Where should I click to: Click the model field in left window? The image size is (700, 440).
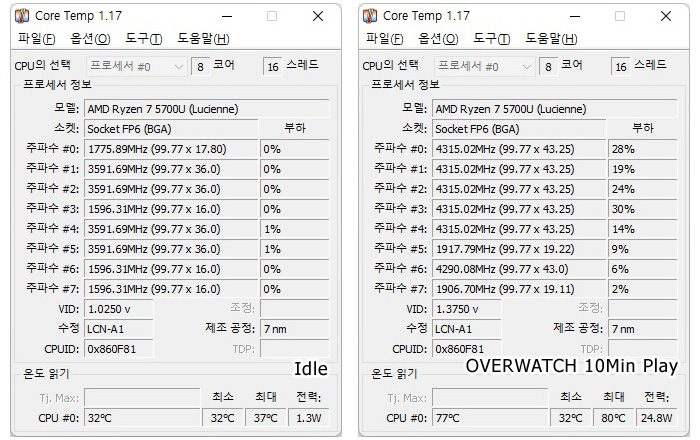coord(207,109)
